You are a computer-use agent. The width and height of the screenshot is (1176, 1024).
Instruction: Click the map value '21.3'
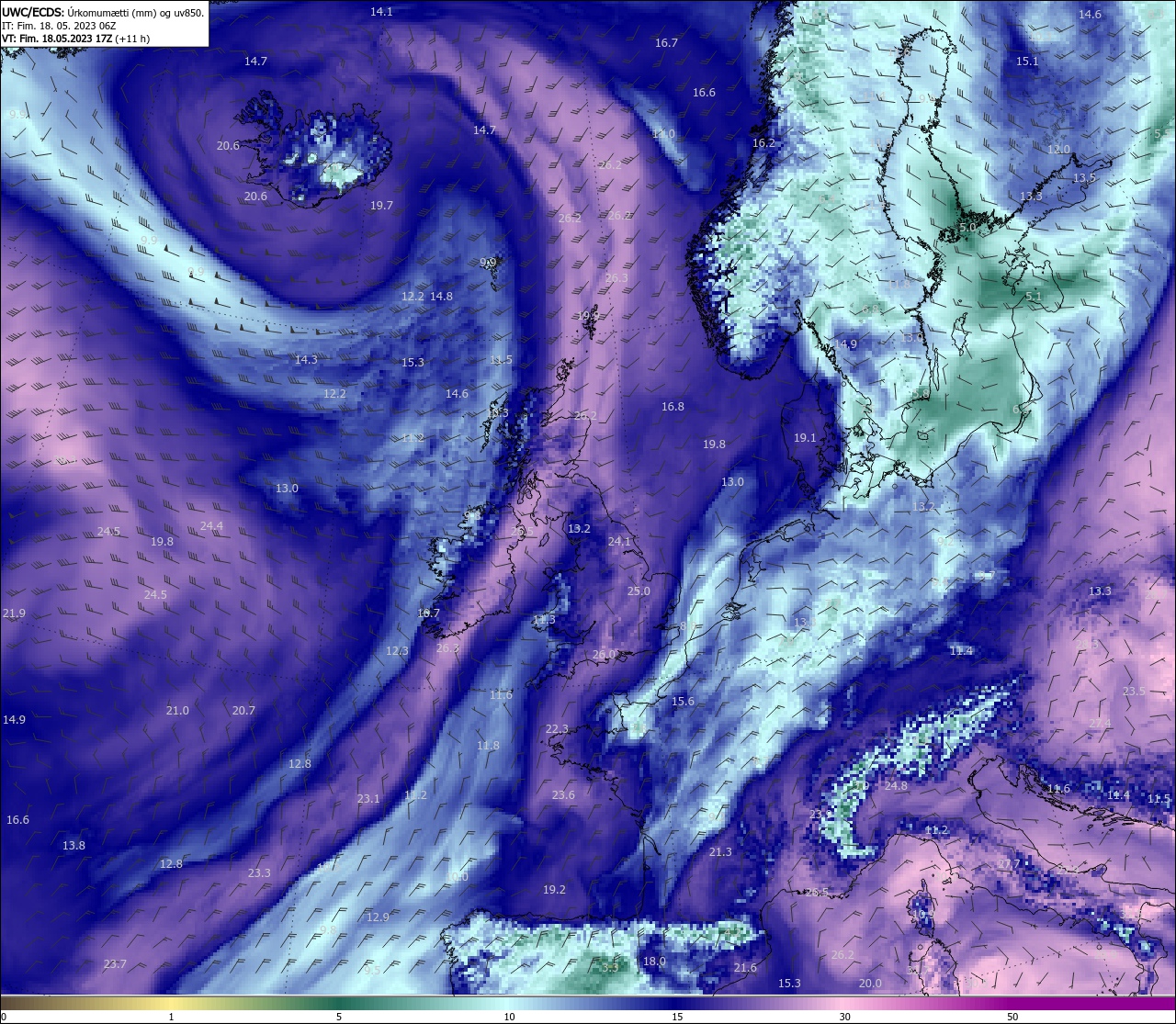721,853
